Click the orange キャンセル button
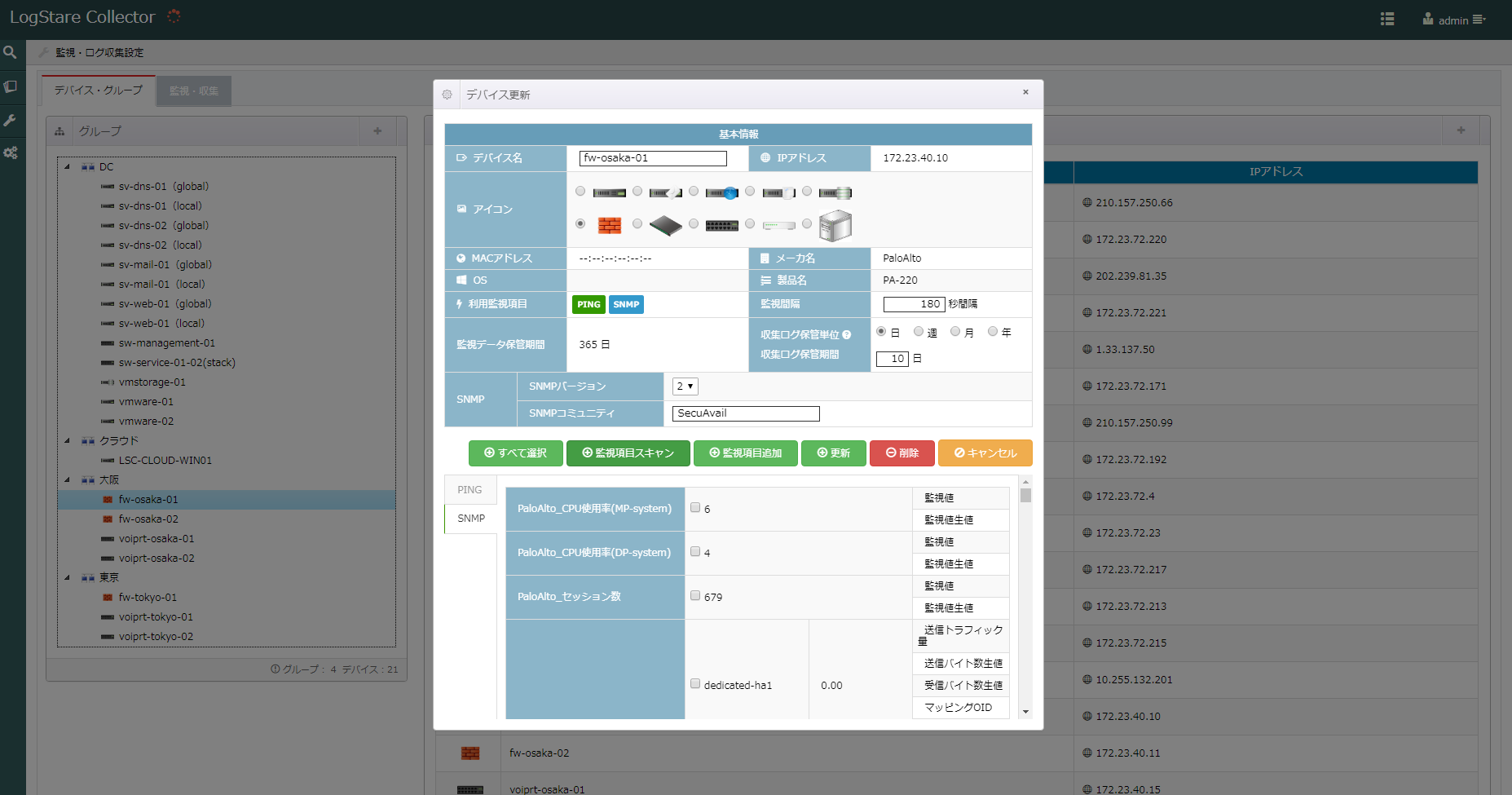Screen dimensions: 1512x795 click(x=985, y=453)
